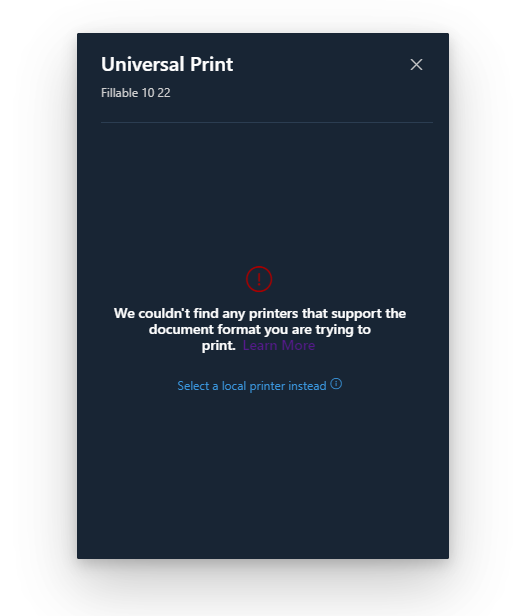Select the Fillable 10 22 document name
This screenshot has height=616, width=522.
(x=136, y=93)
